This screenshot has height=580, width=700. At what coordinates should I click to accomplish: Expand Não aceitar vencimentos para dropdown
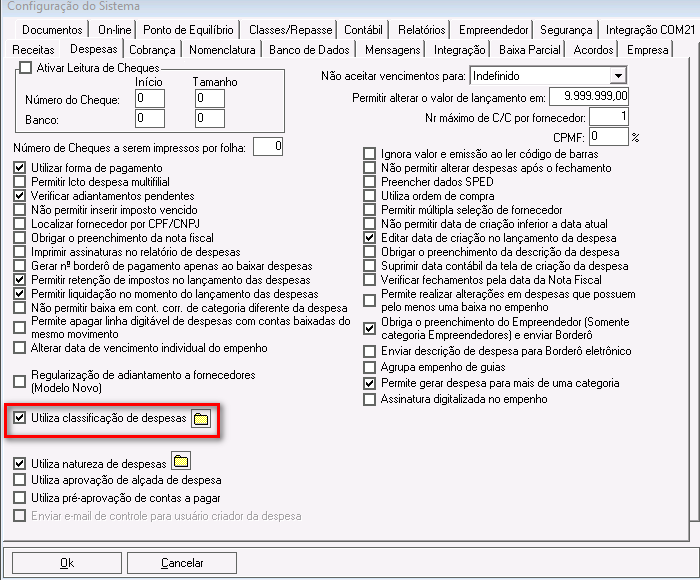coord(618,76)
